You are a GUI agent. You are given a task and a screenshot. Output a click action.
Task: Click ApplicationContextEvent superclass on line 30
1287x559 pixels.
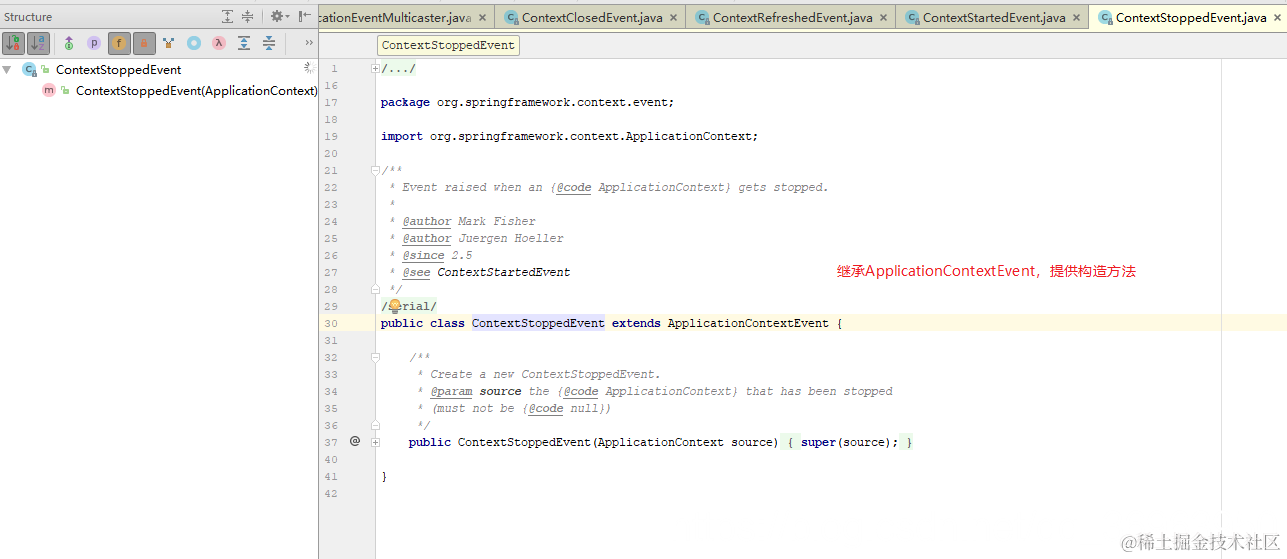click(x=748, y=323)
